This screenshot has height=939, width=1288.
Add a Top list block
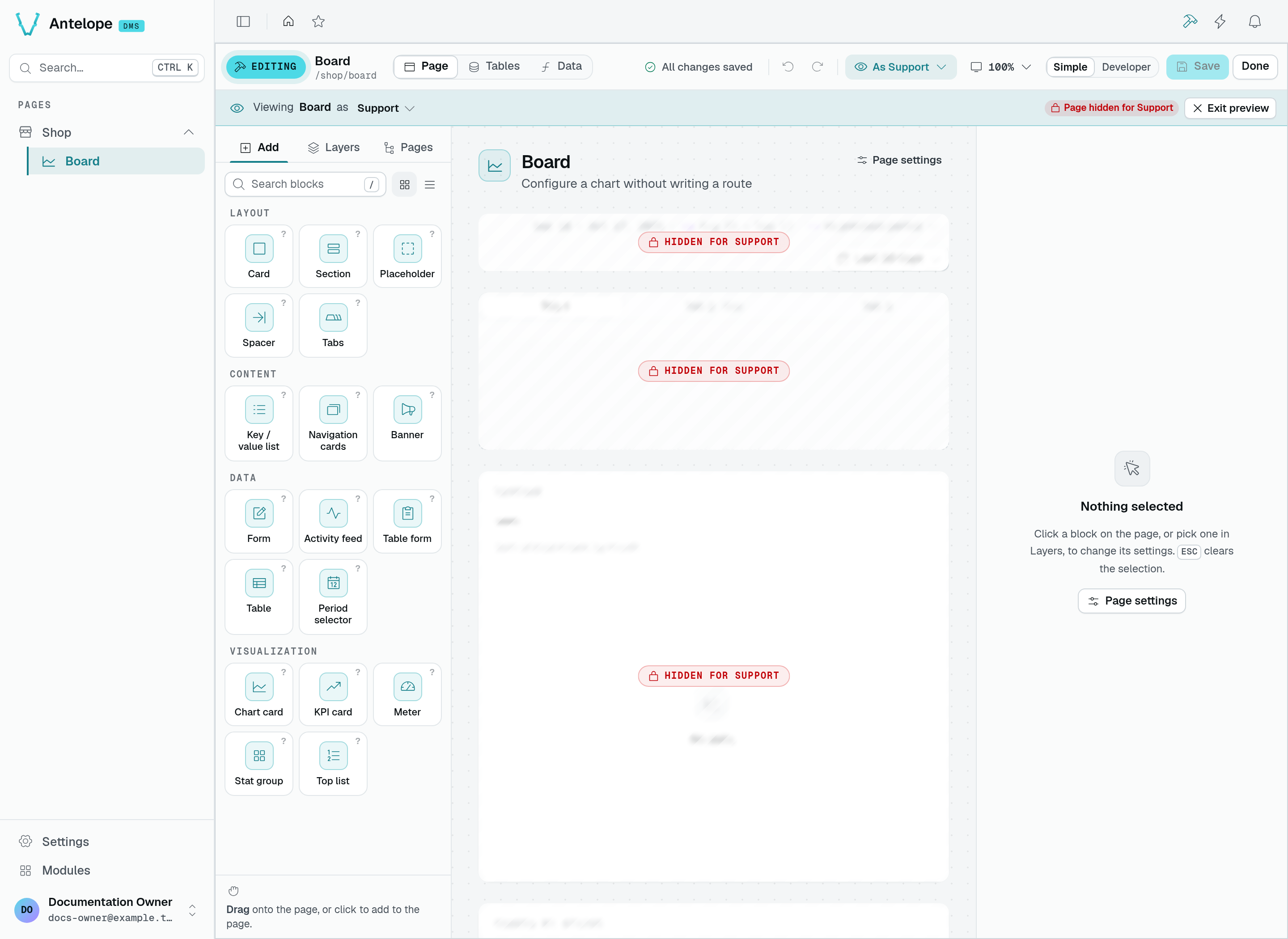tap(333, 763)
